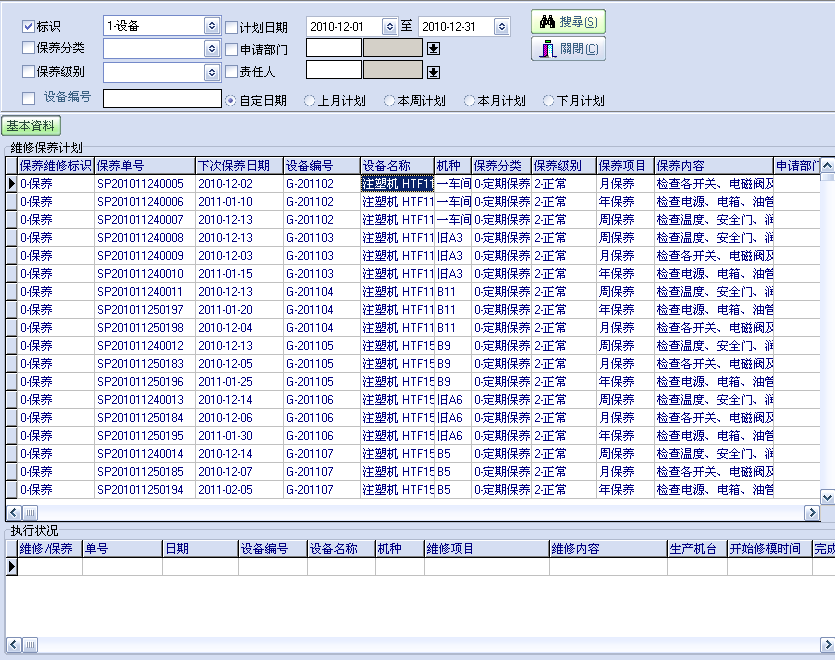Image resolution: width=835 pixels, height=660 pixels.
Task: Enable the 保养分类 filter checkbox
Action: pos(28,48)
